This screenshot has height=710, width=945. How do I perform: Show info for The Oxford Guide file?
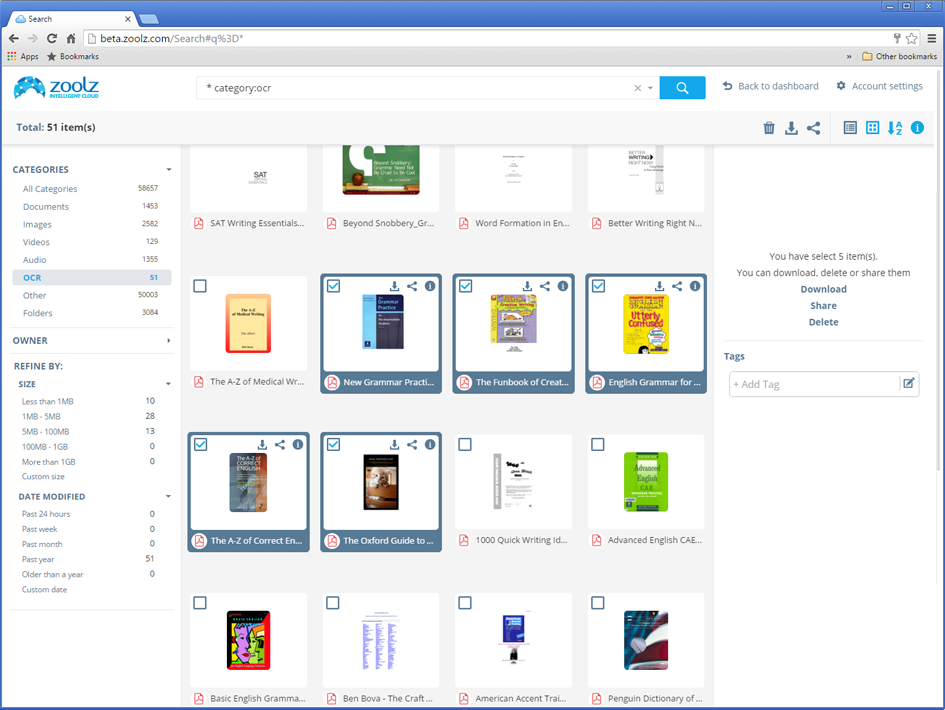(x=430, y=445)
